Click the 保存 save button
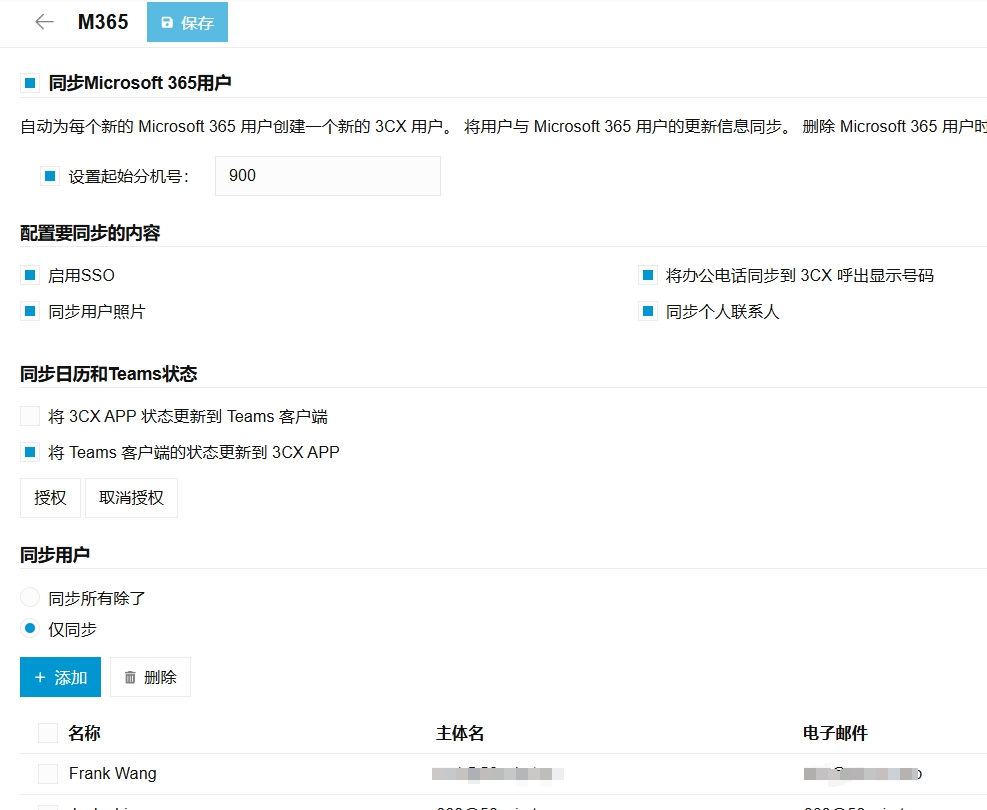The height and width of the screenshot is (810, 987). [x=187, y=22]
